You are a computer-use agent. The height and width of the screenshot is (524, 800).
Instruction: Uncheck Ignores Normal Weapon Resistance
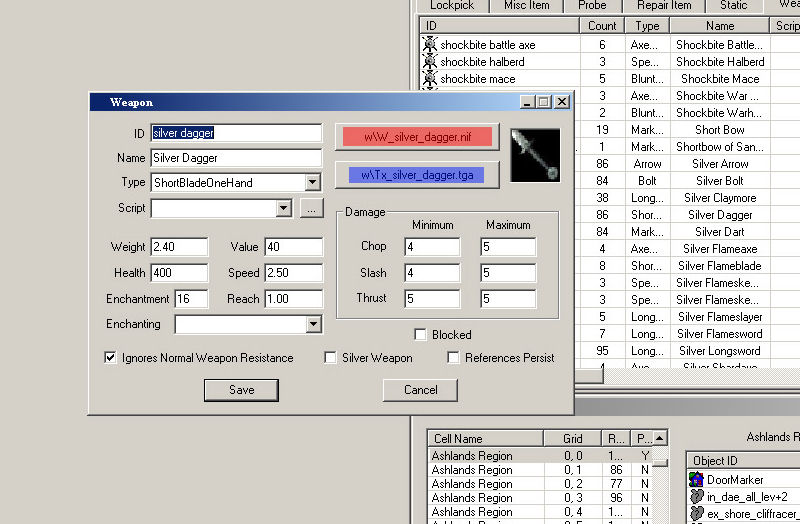tap(111, 358)
